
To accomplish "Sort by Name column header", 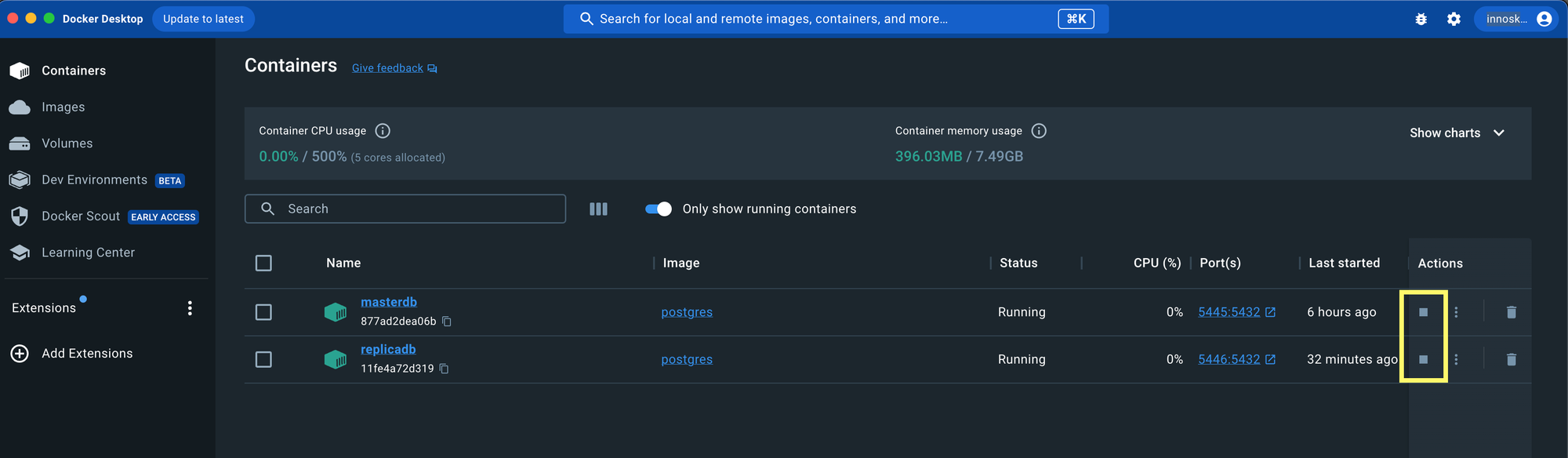I will pos(343,263).
